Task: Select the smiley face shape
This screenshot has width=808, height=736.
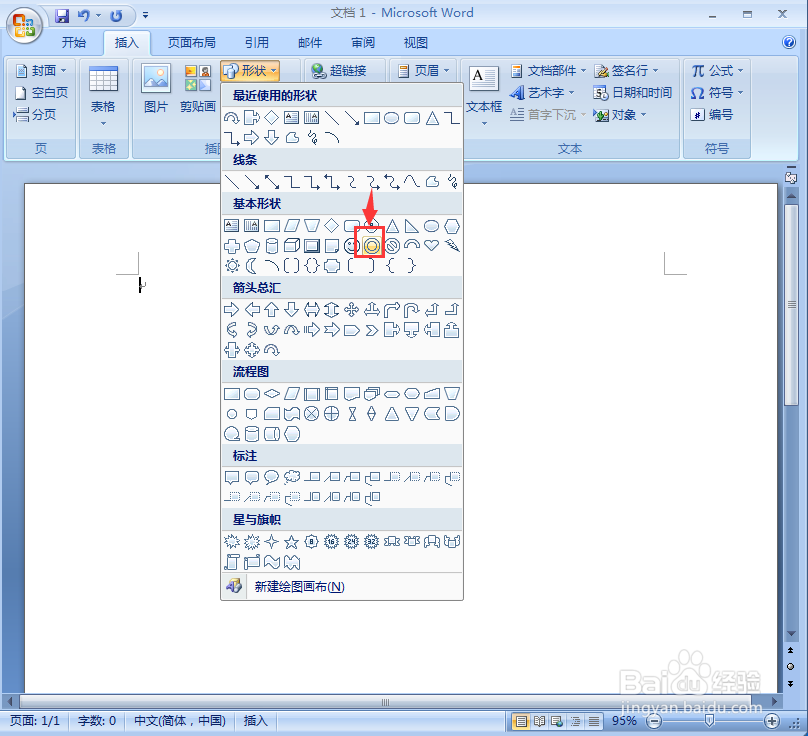Action: (351, 246)
